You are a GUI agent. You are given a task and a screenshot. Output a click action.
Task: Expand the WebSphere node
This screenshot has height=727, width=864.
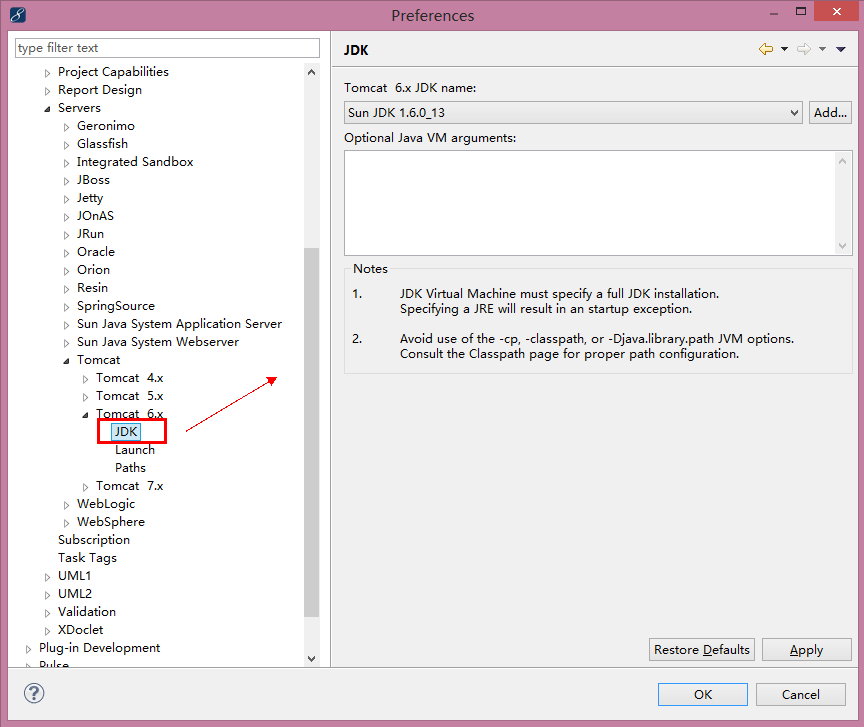point(66,523)
